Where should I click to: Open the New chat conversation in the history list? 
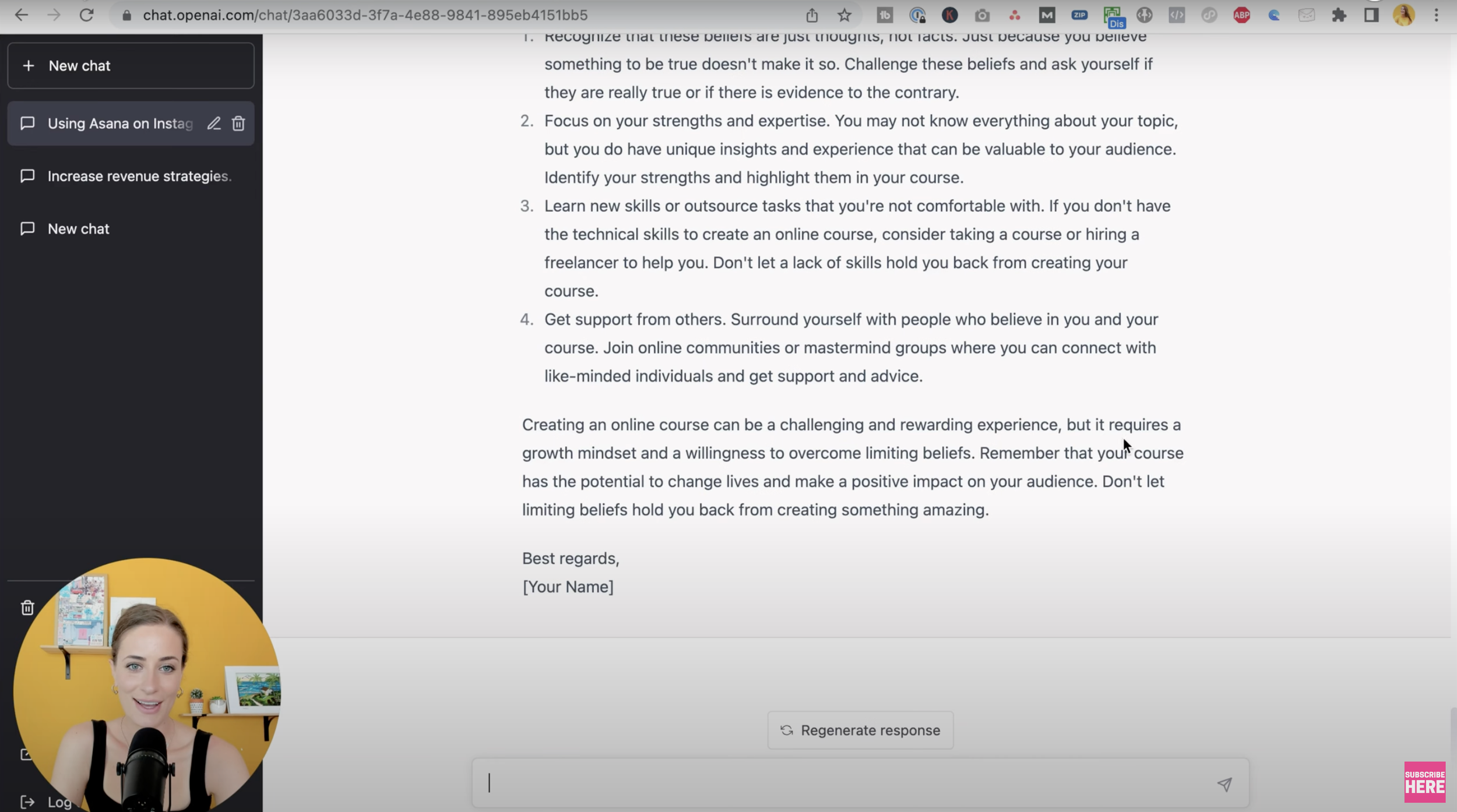pos(131,229)
